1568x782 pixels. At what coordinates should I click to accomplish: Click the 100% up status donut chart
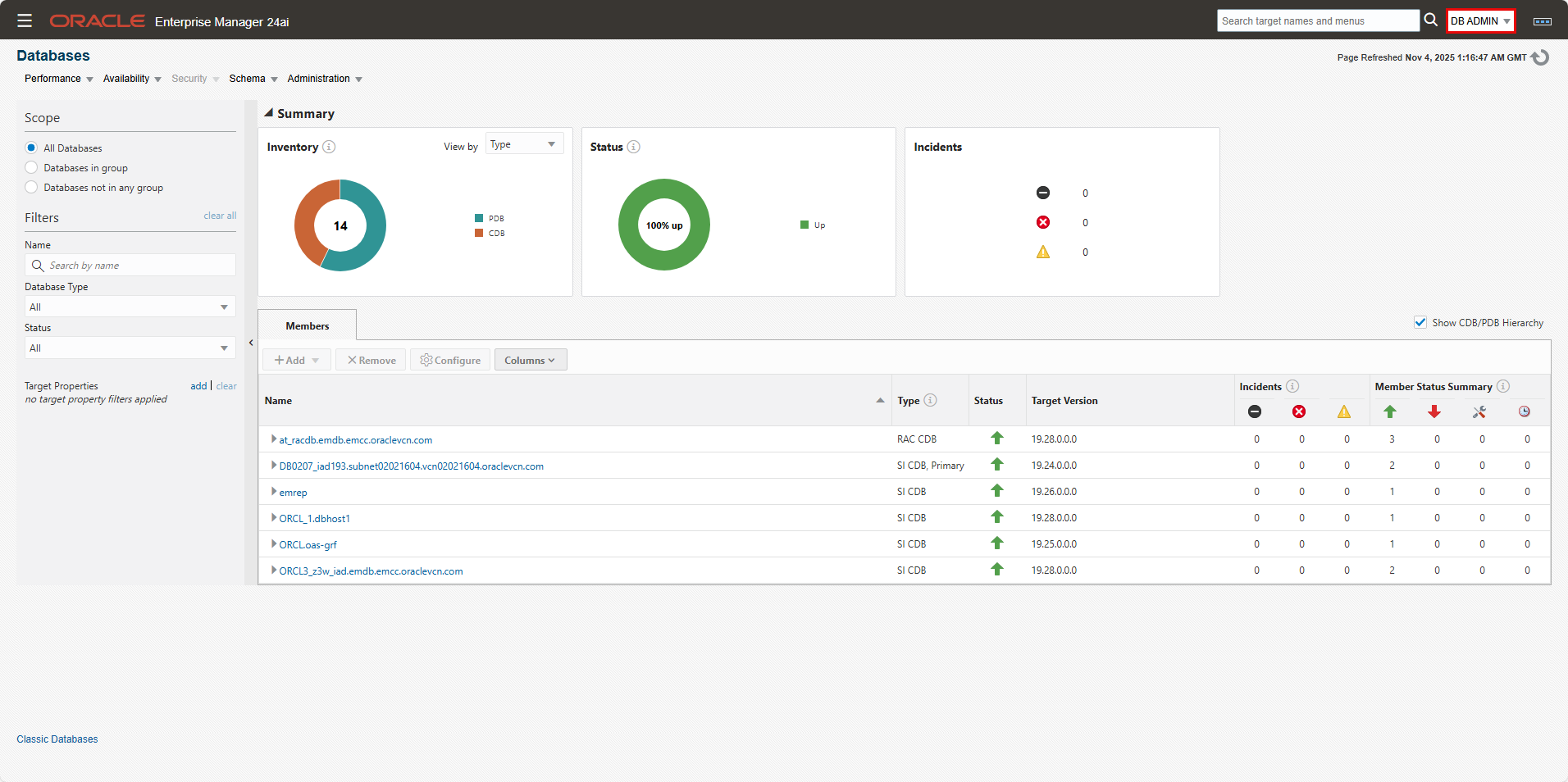pos(663,225)
